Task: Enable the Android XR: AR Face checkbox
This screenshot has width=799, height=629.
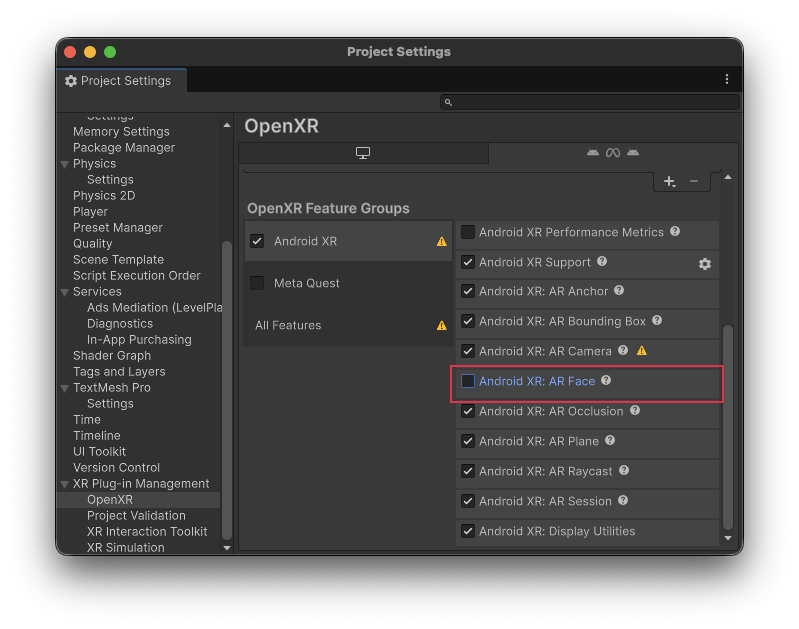Action: point(468,381)
